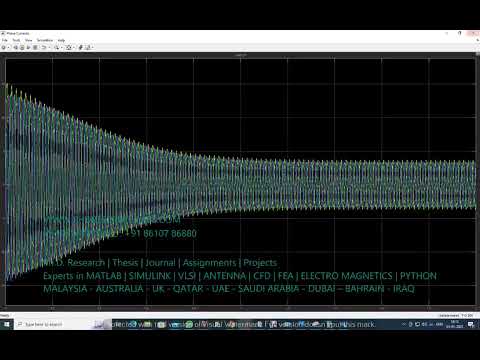Select the Zoom tool in scope toolbar
The image size is (480, 360).
pos(57,47)
